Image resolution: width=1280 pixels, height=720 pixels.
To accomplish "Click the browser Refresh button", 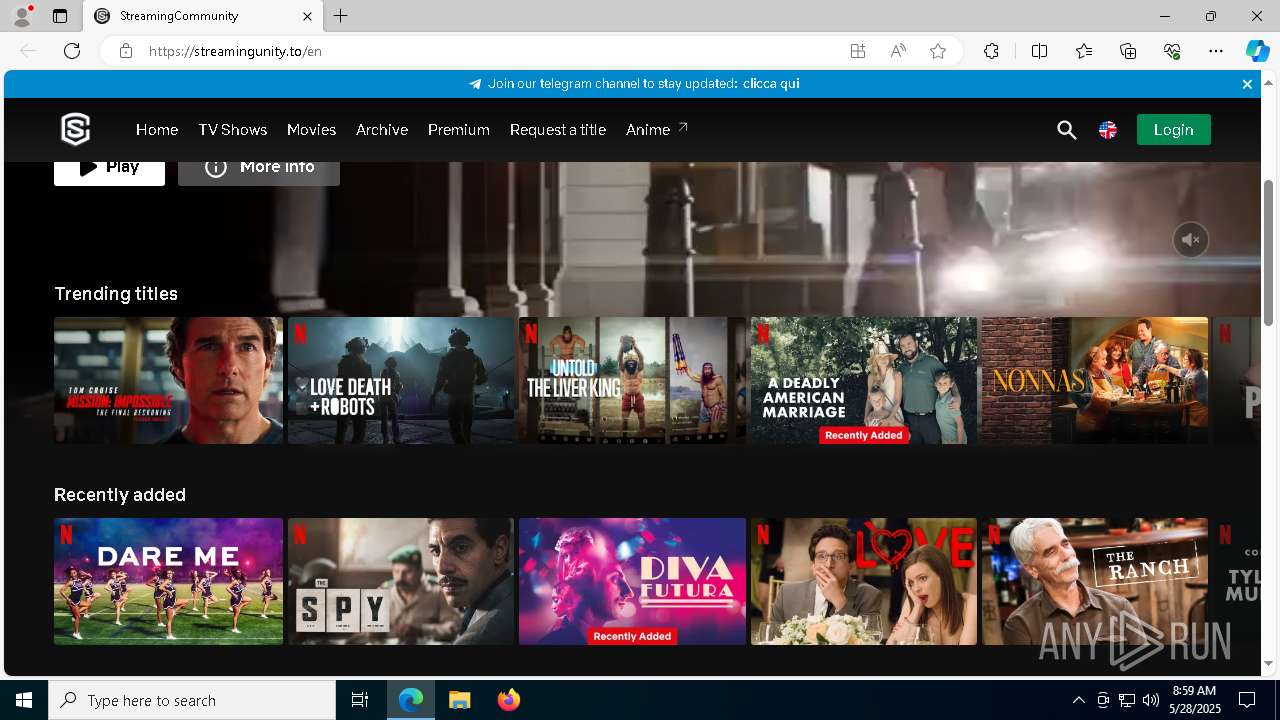I will [x=72, y=51].
